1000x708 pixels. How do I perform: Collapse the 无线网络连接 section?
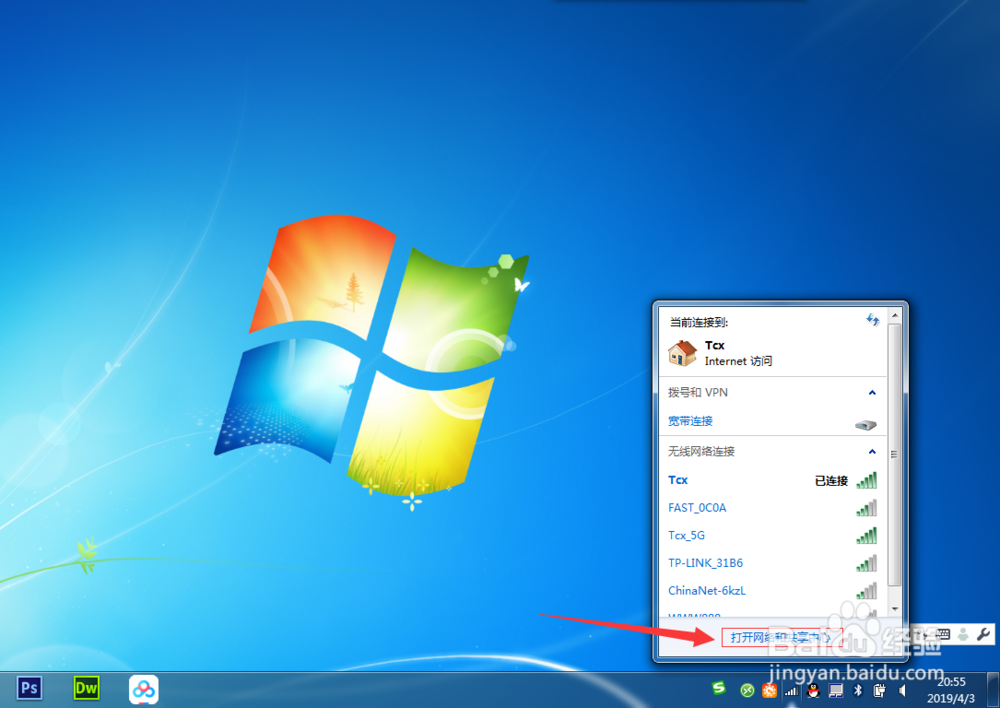[x=872, y=452]
